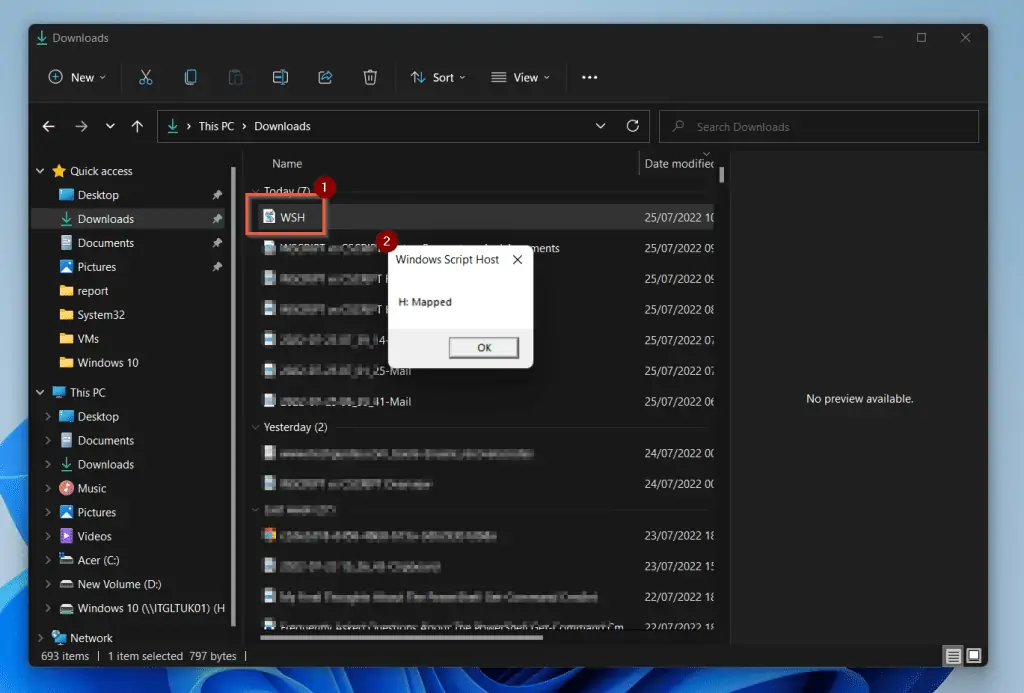1024x693 pixels.
Task: Open the See more three-dots menu
Action: (589, 77)
